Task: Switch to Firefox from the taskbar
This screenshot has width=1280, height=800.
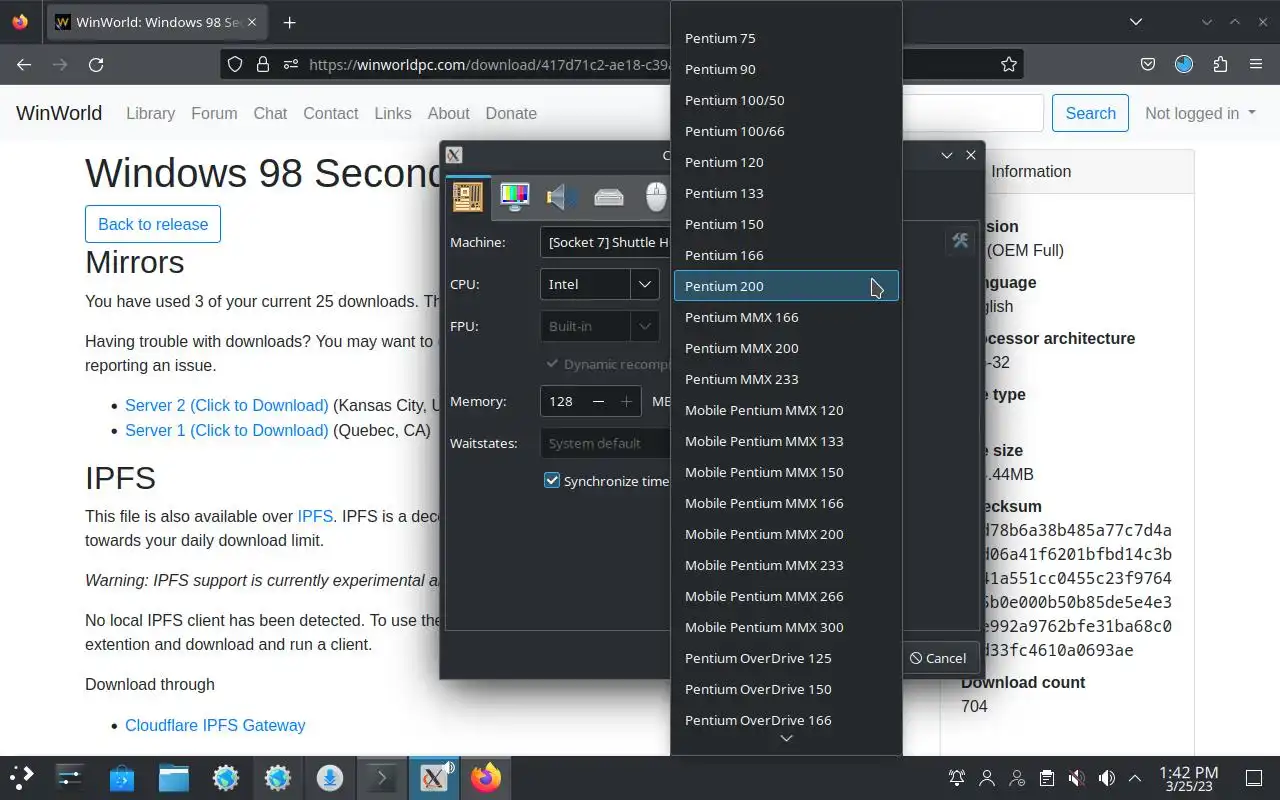Action: coord(486,778)
